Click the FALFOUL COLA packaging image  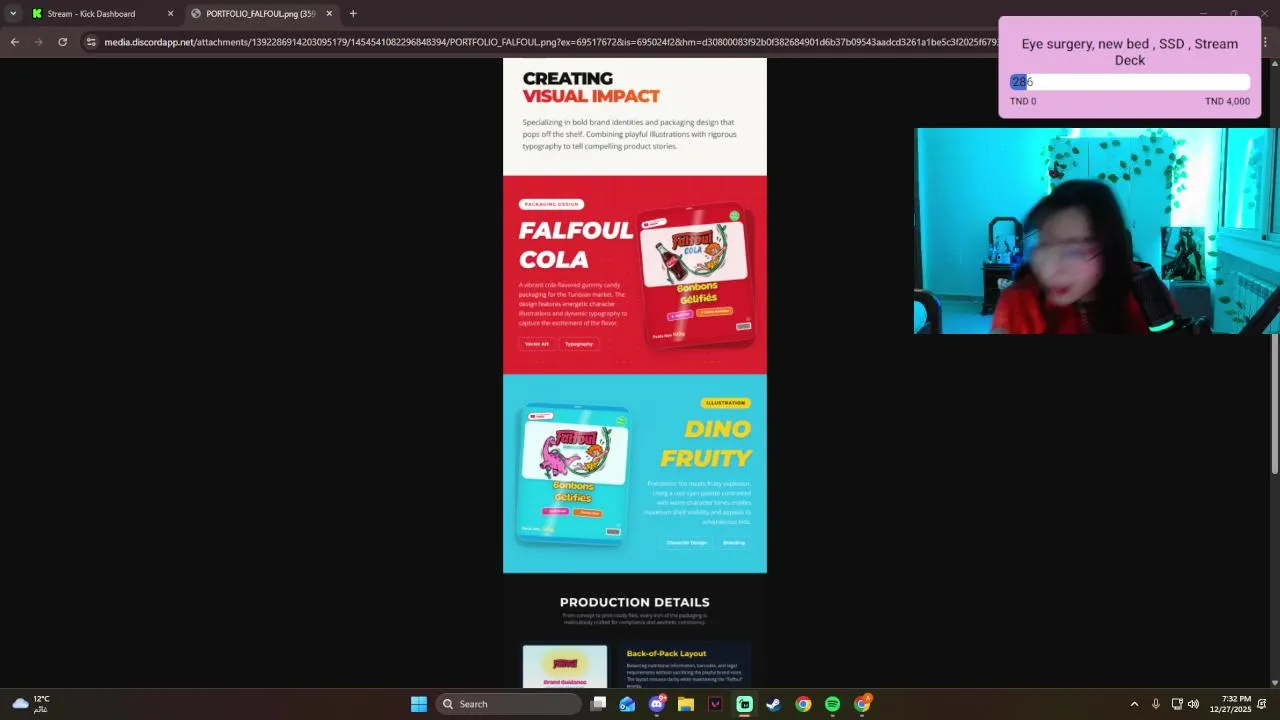(x=697, y=275)
